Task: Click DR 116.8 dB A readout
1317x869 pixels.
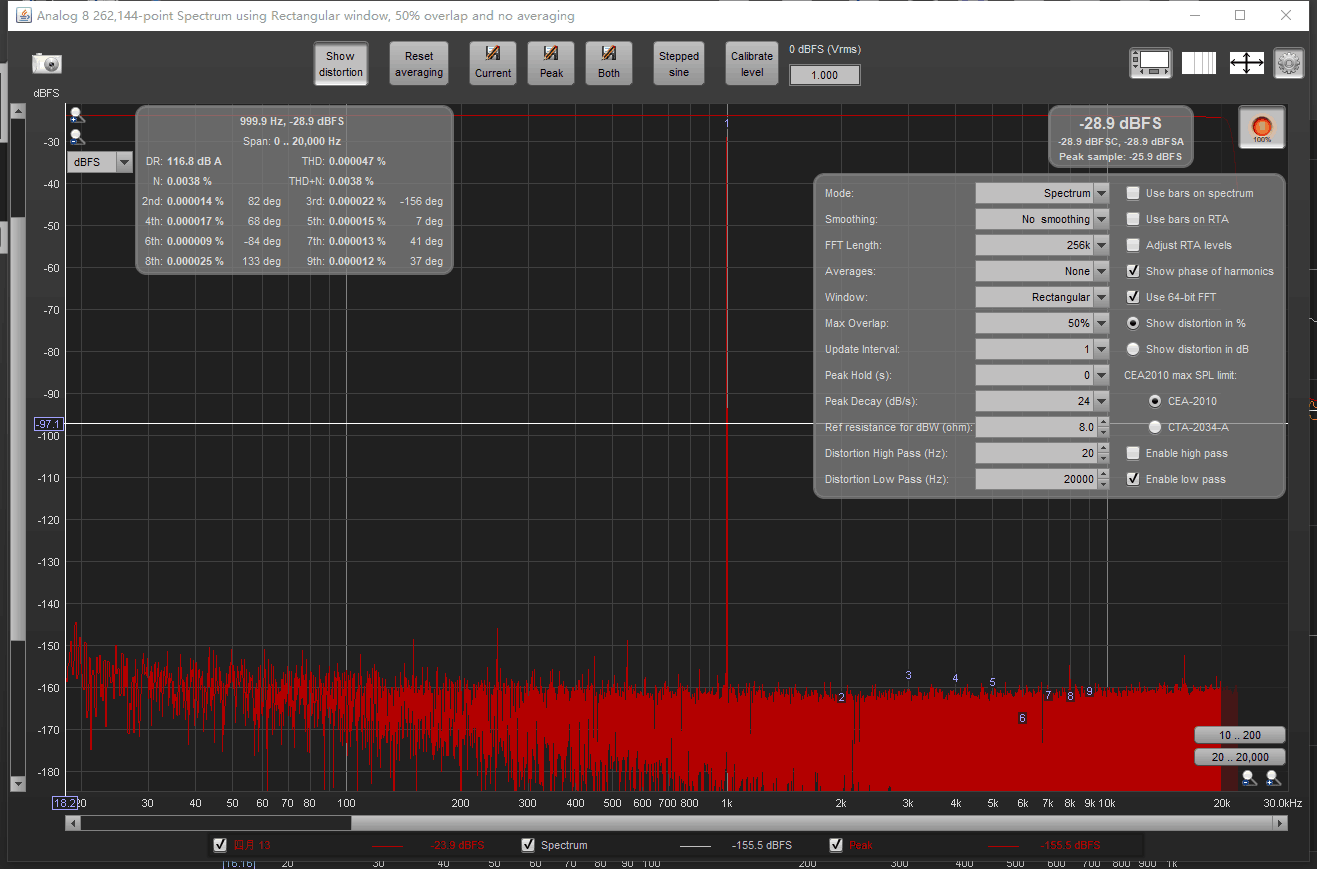Action: [x=184, y=161]
